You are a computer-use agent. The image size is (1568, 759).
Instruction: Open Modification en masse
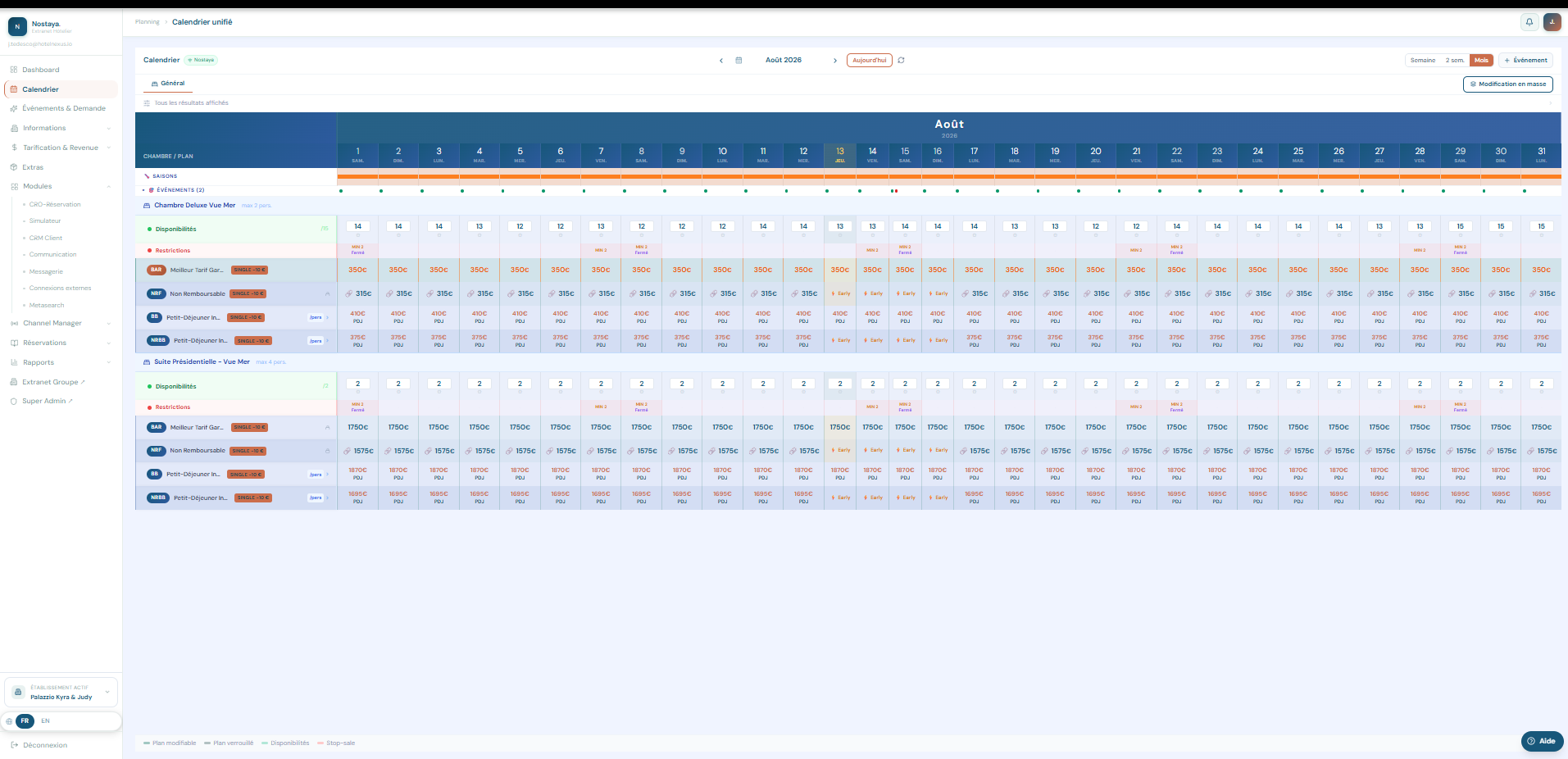coord(1507,84)
